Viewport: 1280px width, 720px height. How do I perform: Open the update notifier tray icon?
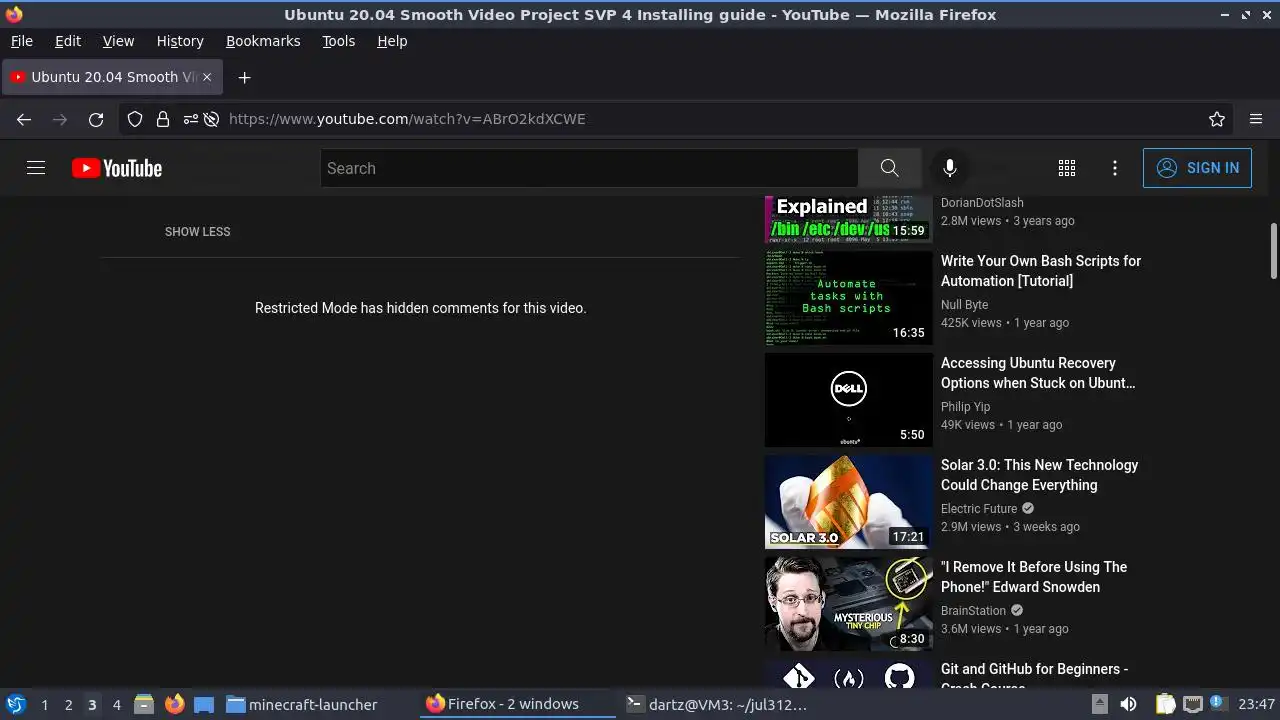[1218, 703]
